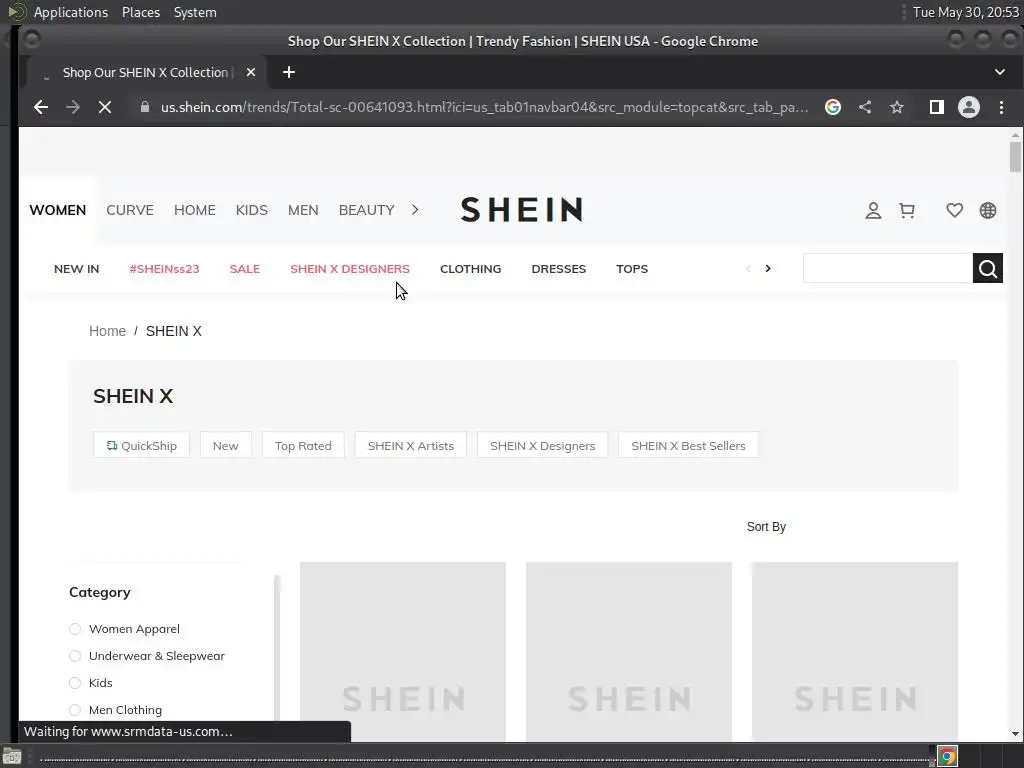Open #SHEINss23 menu item
Image resolution: width=1024 pixels, height=768 pixels.
pyautogui.click(x=164, y=269)
